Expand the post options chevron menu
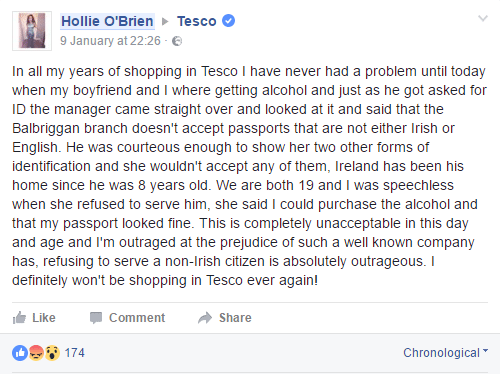 [x=483, y=18]
